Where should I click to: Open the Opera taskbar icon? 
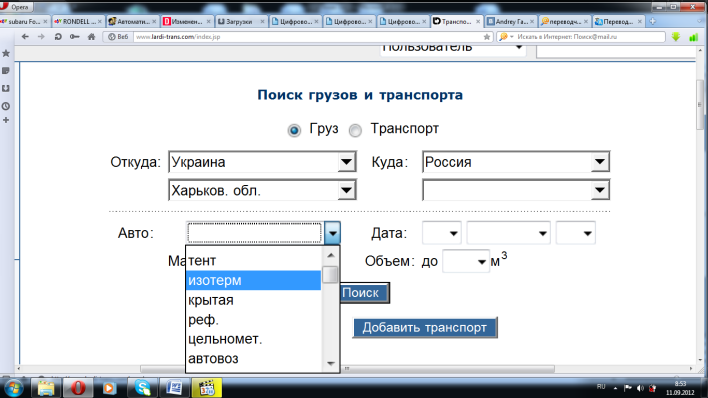pyautogui.click(x=78, y=388)
